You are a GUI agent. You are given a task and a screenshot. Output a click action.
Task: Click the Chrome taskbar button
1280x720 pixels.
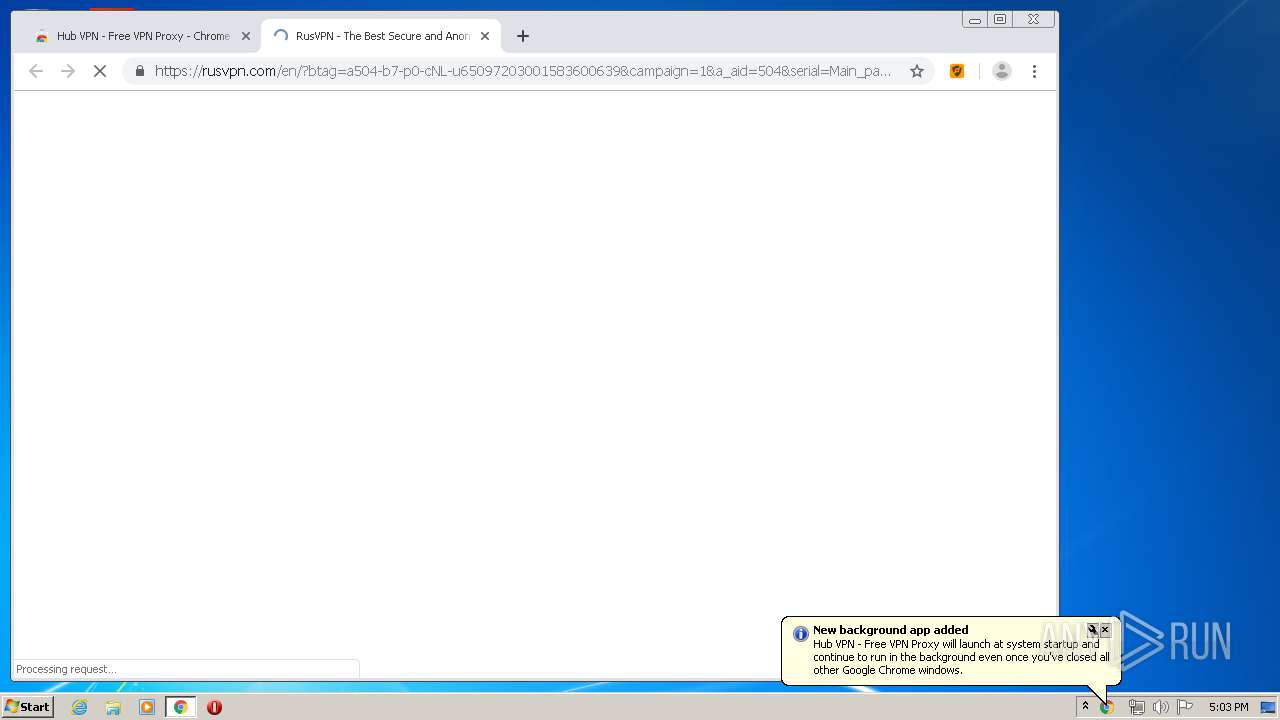click(x=180, y=707)
